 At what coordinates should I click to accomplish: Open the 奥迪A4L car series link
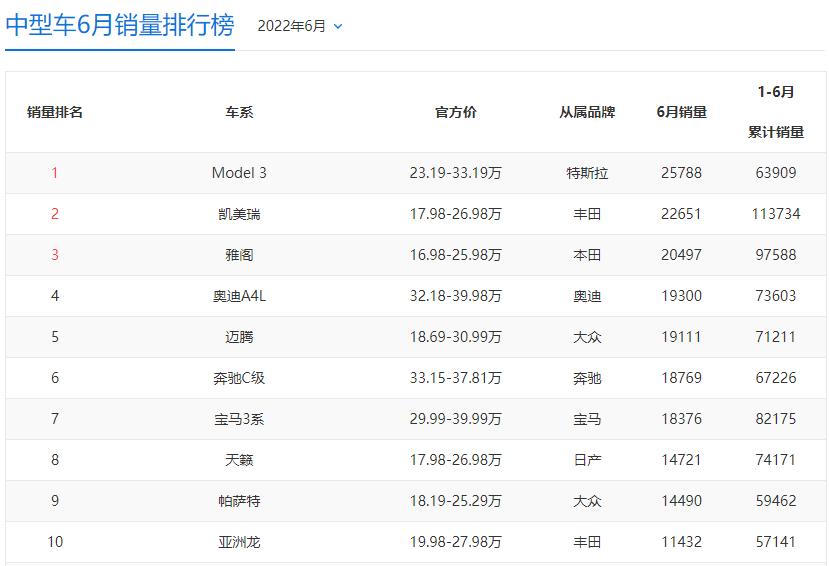pos(239,296)
